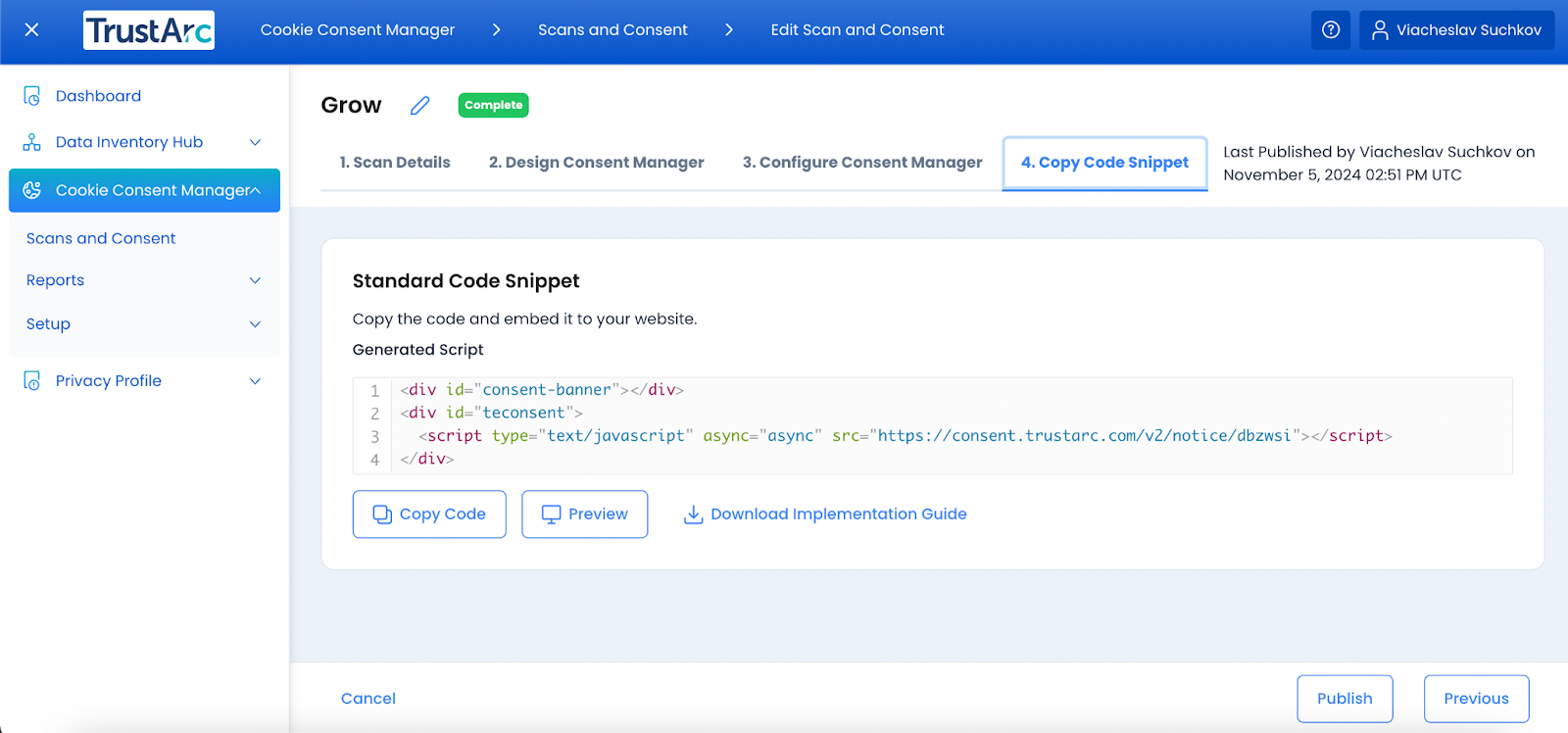Collapse the Cookie Consent Manager section

pos(256,190)
